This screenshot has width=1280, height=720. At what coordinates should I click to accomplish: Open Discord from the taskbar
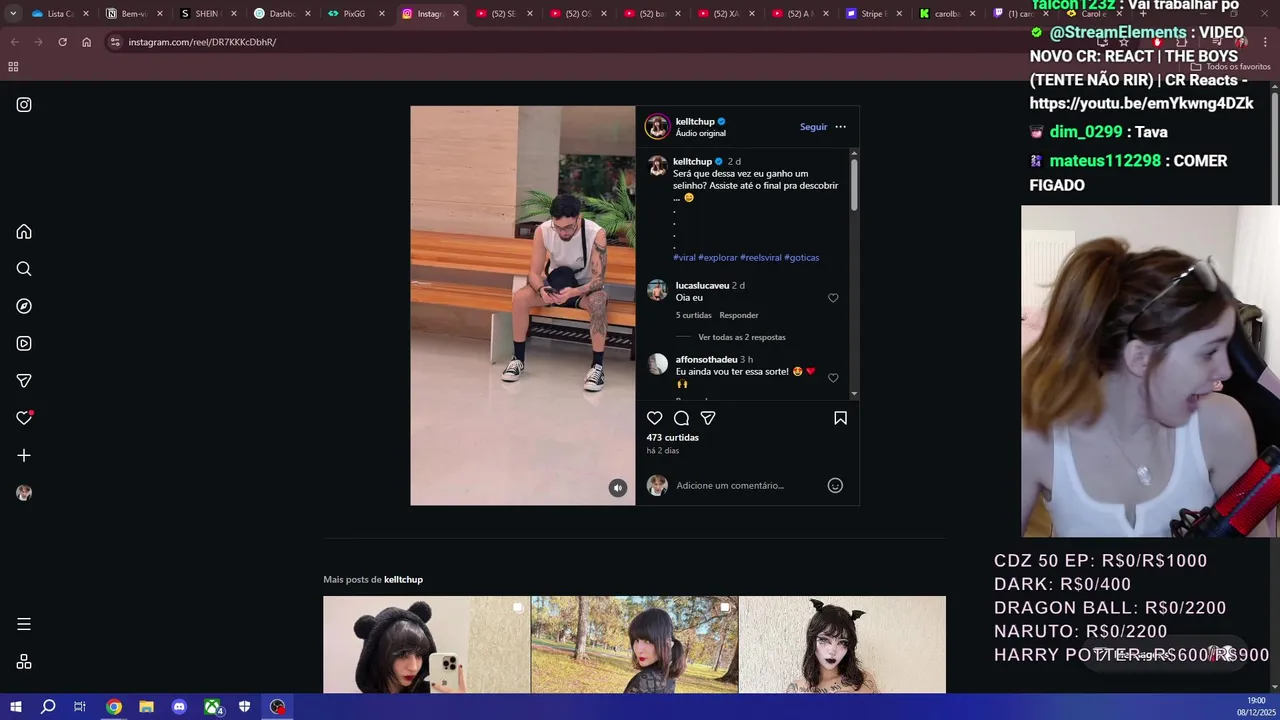click(179, 707)
